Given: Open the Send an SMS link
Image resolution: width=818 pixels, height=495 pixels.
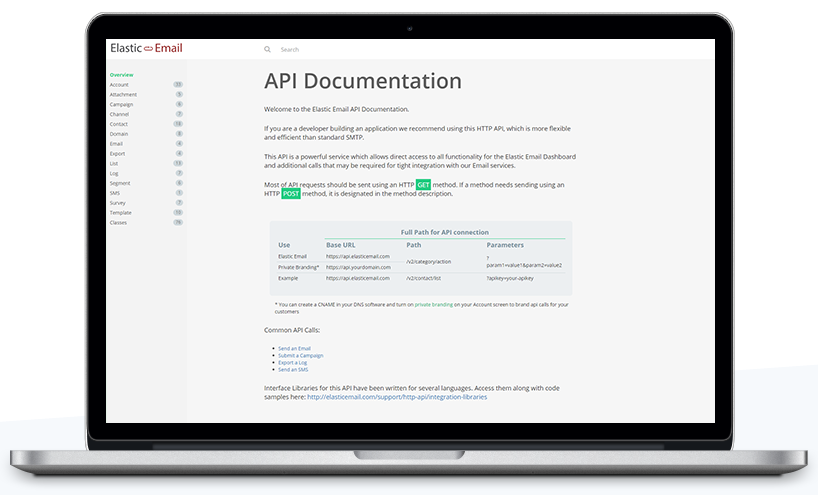Looking at the screenshot, I should 293,370.
